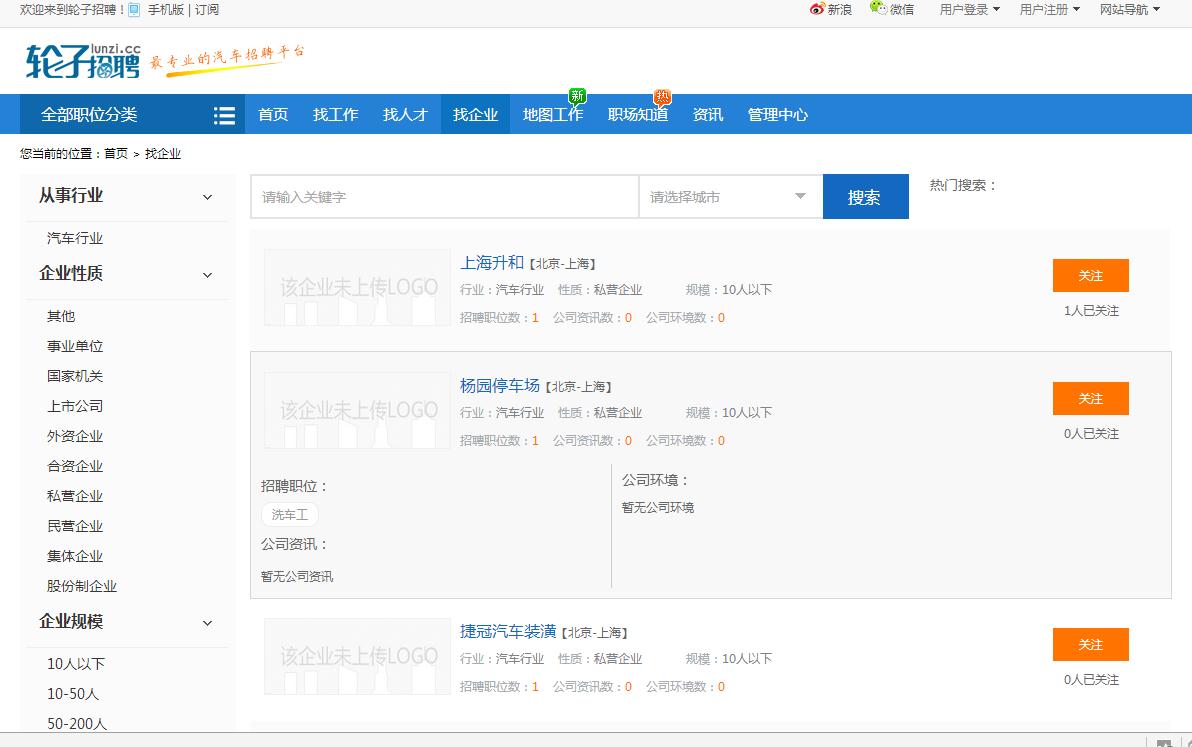Image resolution: width=1192 pixels, height=747 pixels.
Task: Click the 洗车工 job tag
Action: 290,514
